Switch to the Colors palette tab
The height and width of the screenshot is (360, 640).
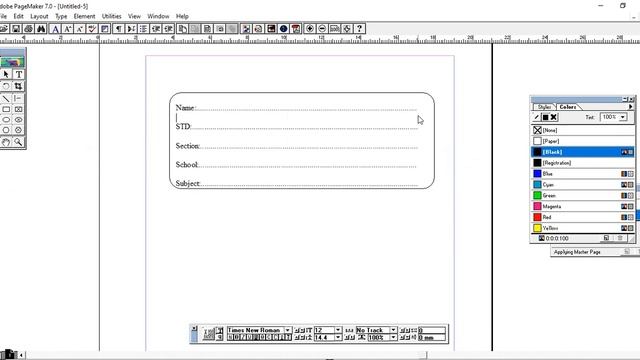[568, 107]
